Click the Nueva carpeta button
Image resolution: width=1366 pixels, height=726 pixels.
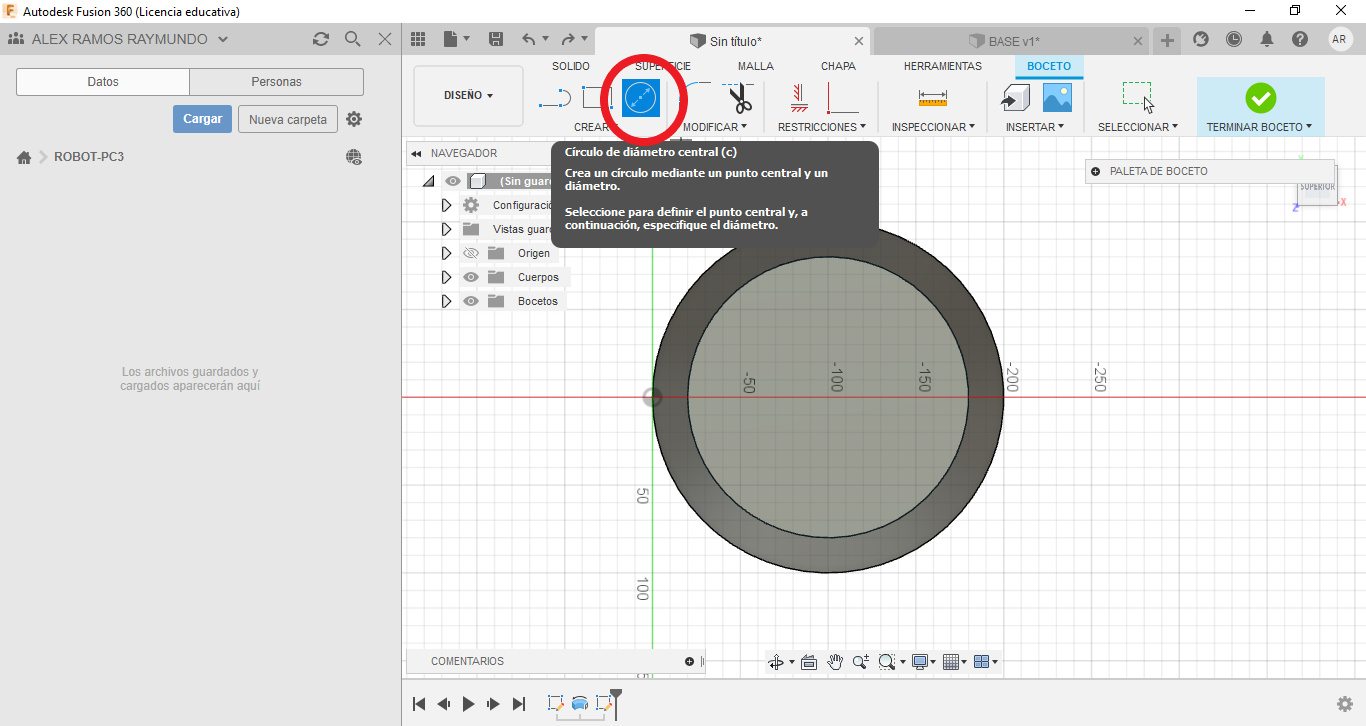[x=287, y=119]
